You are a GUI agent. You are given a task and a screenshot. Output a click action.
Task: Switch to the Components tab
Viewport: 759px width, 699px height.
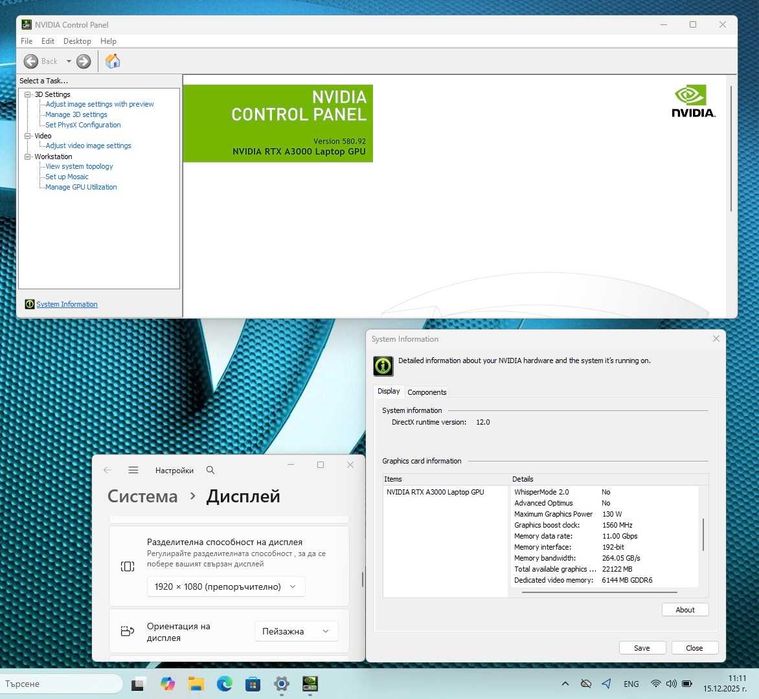coord(426,392)
